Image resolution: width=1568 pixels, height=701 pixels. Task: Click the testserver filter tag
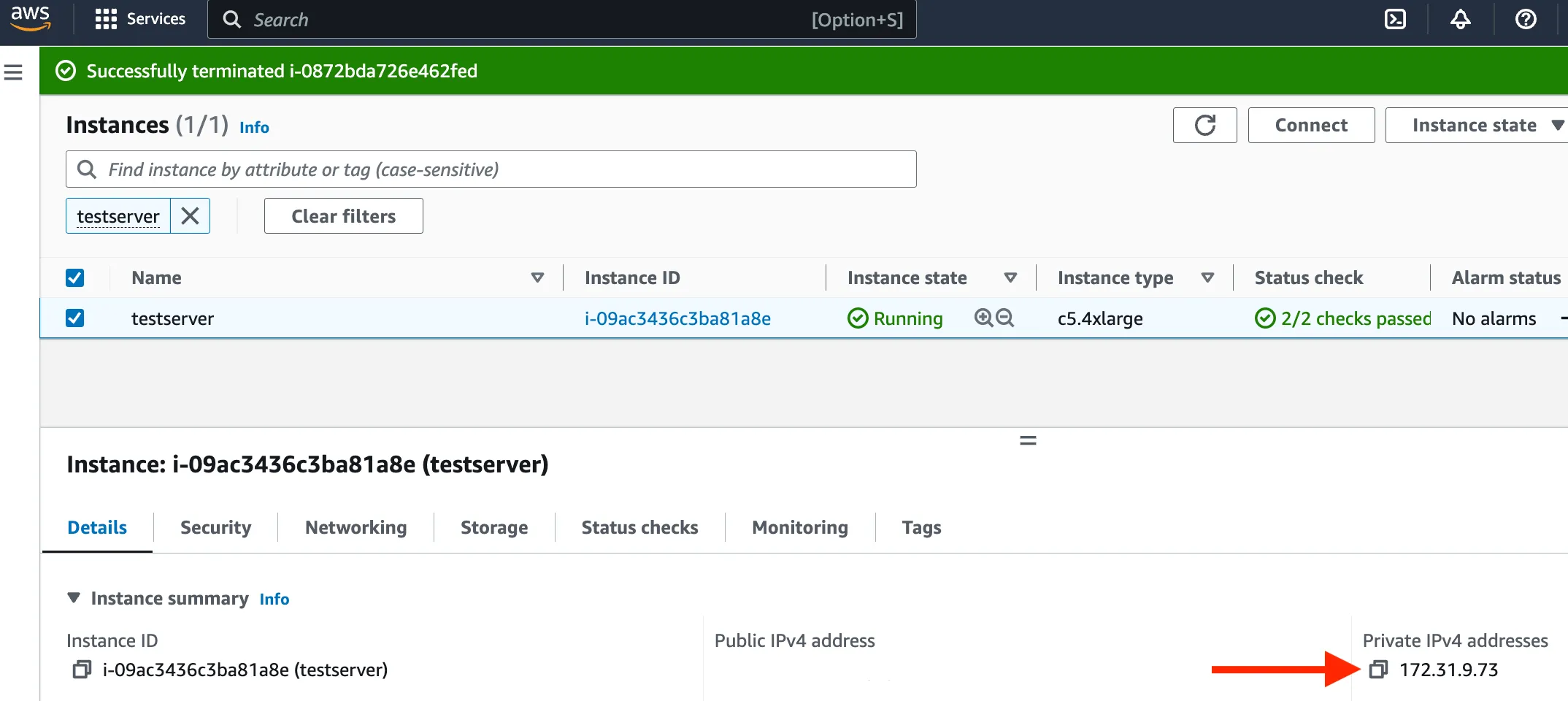click(x=118, y=216)
